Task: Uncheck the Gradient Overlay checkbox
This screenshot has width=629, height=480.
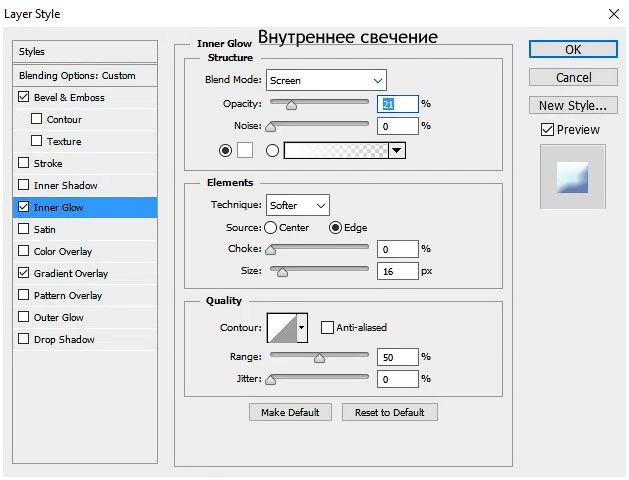Action: 24,273
